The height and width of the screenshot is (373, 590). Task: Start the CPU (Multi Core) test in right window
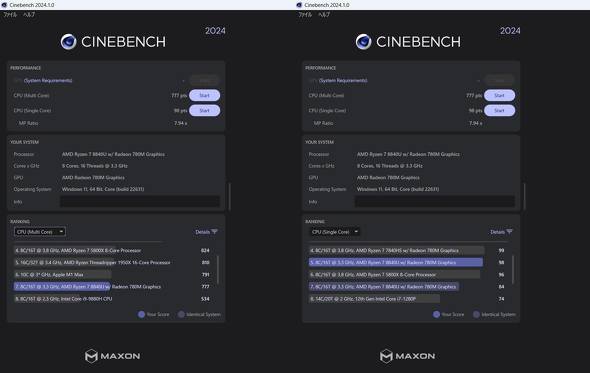499,95
